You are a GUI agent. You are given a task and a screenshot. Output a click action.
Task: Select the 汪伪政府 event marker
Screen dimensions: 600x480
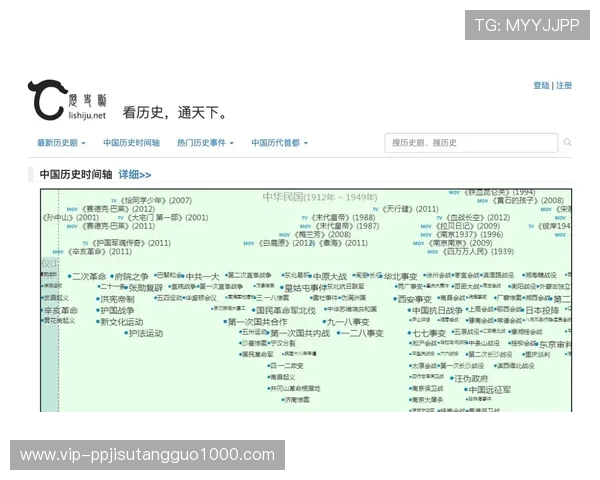click(x=471, y=379)
